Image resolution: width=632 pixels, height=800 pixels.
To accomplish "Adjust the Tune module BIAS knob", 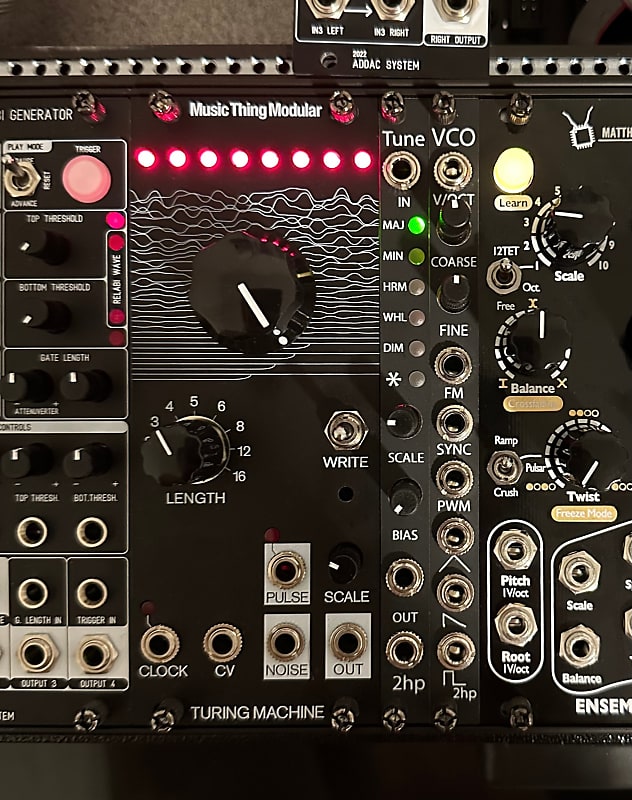I will [x=405, y=496].
